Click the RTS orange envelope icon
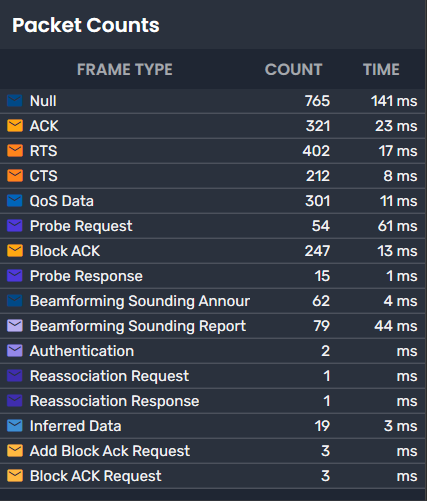Viewport: 427px width, 501px height. pos(15,151)
